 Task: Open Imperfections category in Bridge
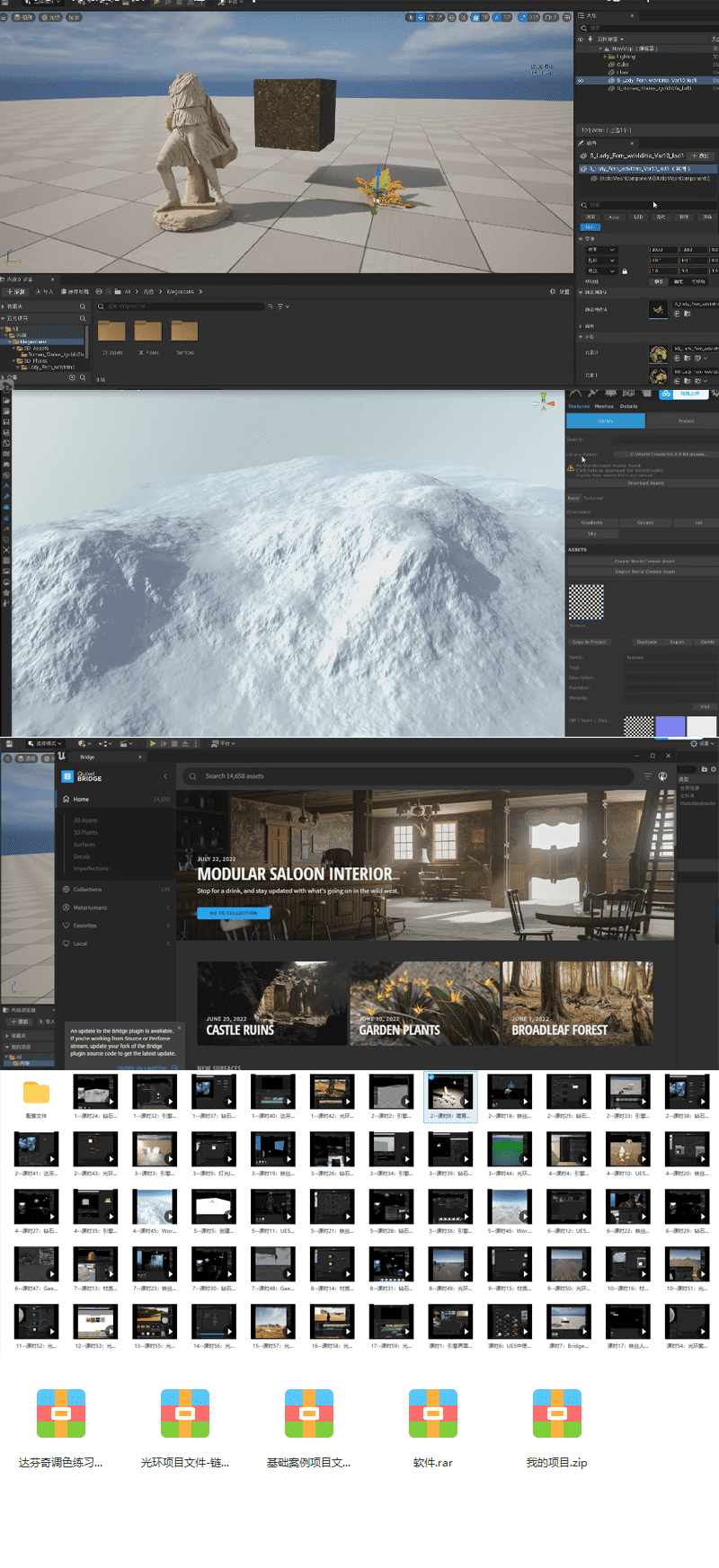point(91,869)
